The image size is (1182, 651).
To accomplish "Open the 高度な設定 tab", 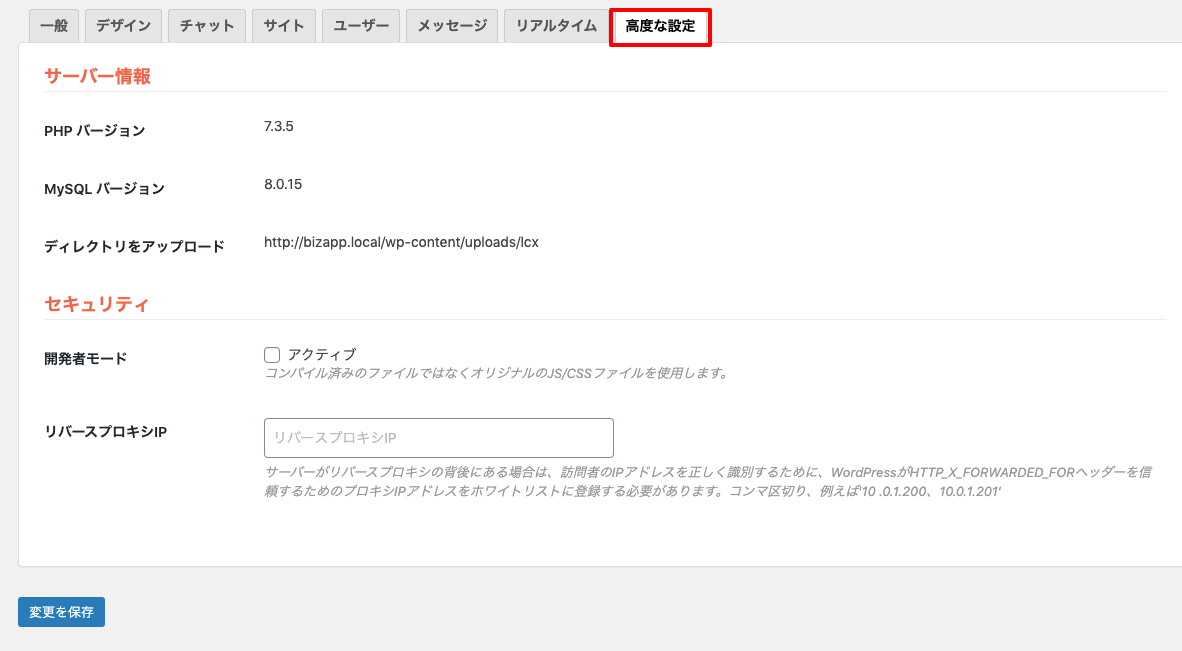I will coord(660,26).
